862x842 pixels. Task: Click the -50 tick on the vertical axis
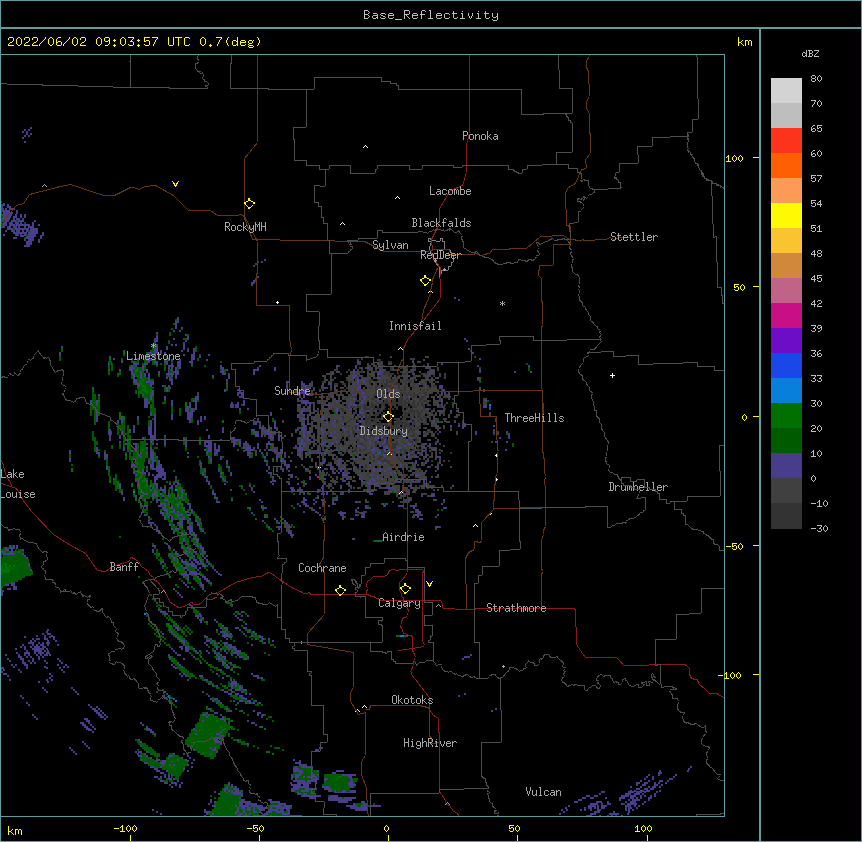tap(734, 546)
